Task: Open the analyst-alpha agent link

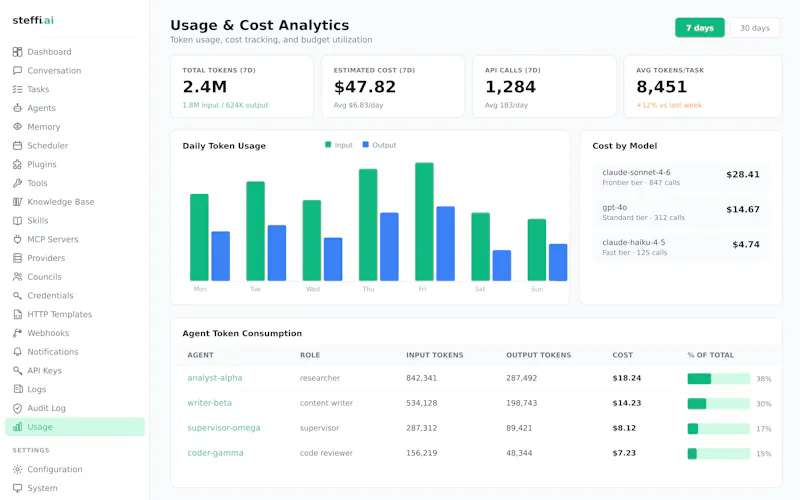Action: [215, 378]
